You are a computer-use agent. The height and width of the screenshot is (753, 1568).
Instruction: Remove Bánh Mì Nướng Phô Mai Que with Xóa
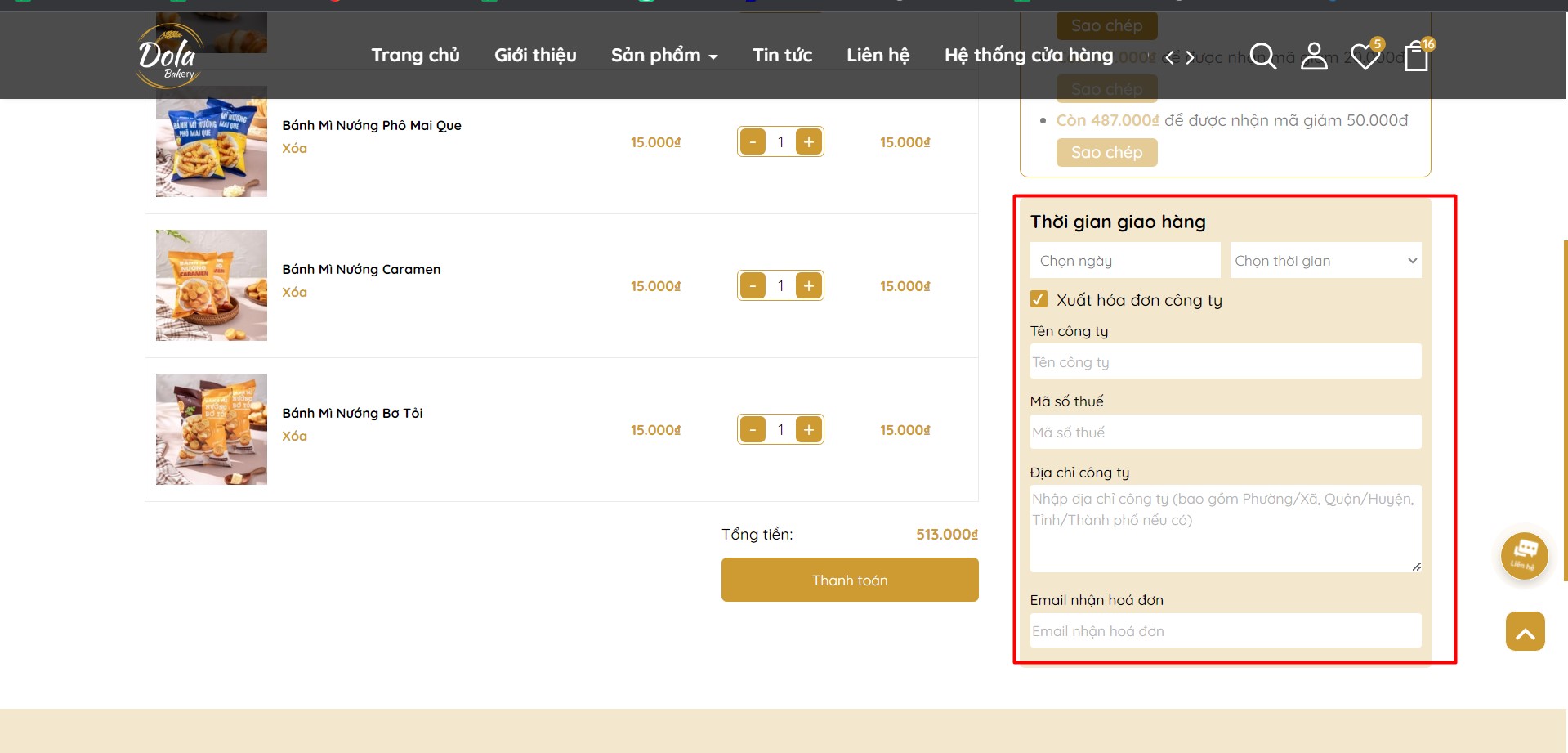pos(294,148)
